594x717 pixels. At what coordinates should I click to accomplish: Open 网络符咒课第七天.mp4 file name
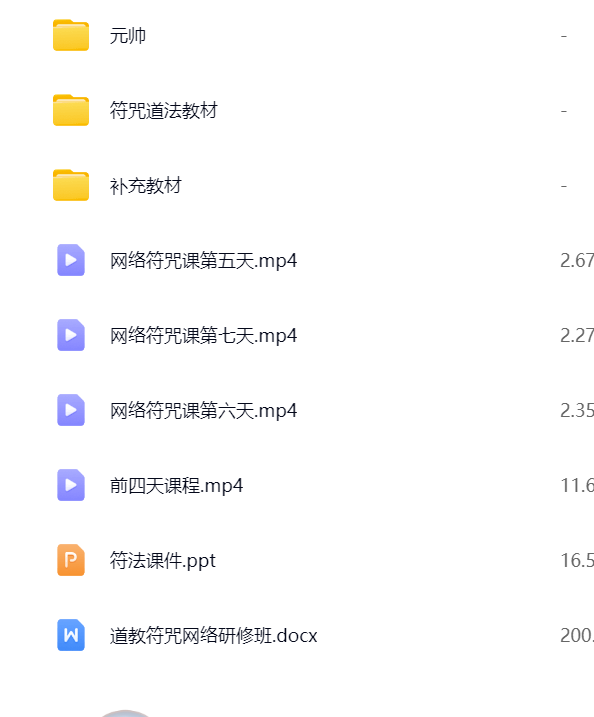click(203, 336)
